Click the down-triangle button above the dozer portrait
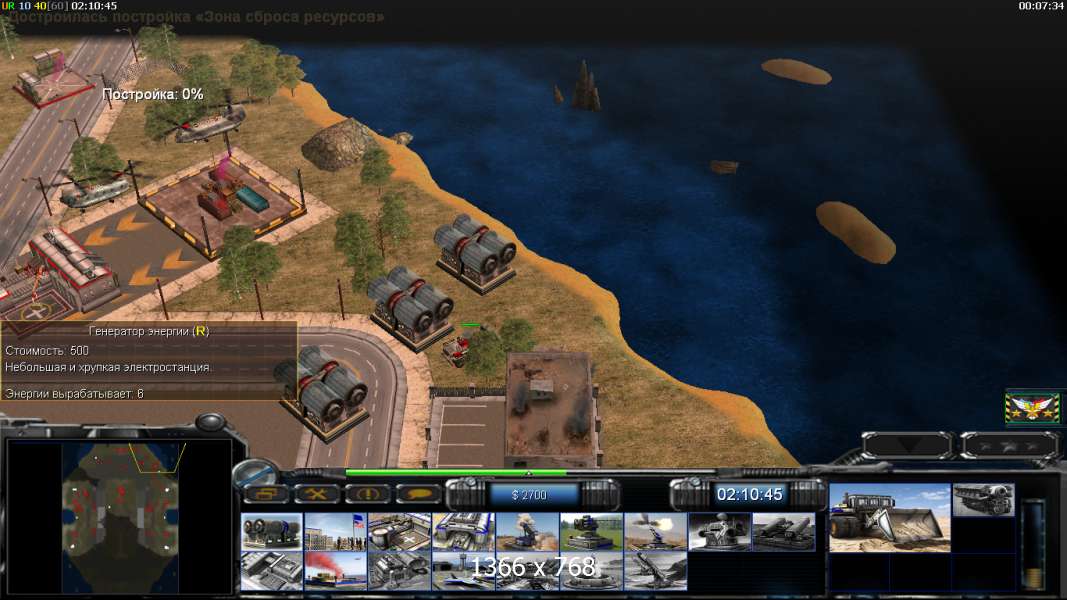The height and width of the screenshot is (600, 1067). click(908, 446)
